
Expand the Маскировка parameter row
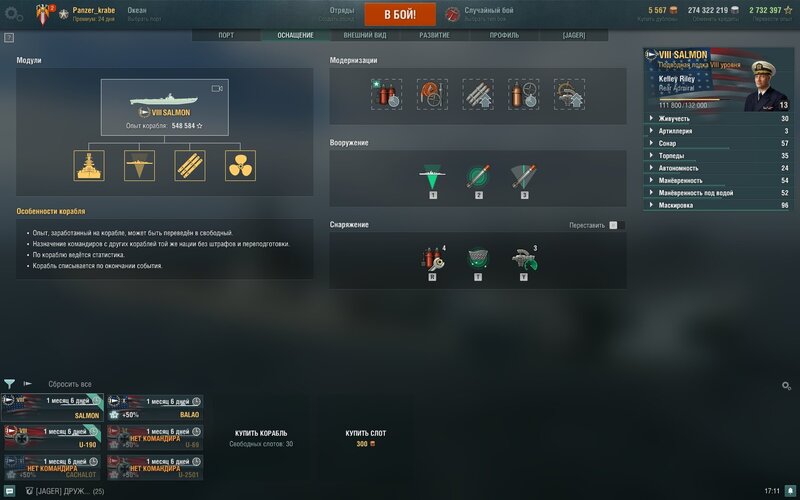coord(718,205)
